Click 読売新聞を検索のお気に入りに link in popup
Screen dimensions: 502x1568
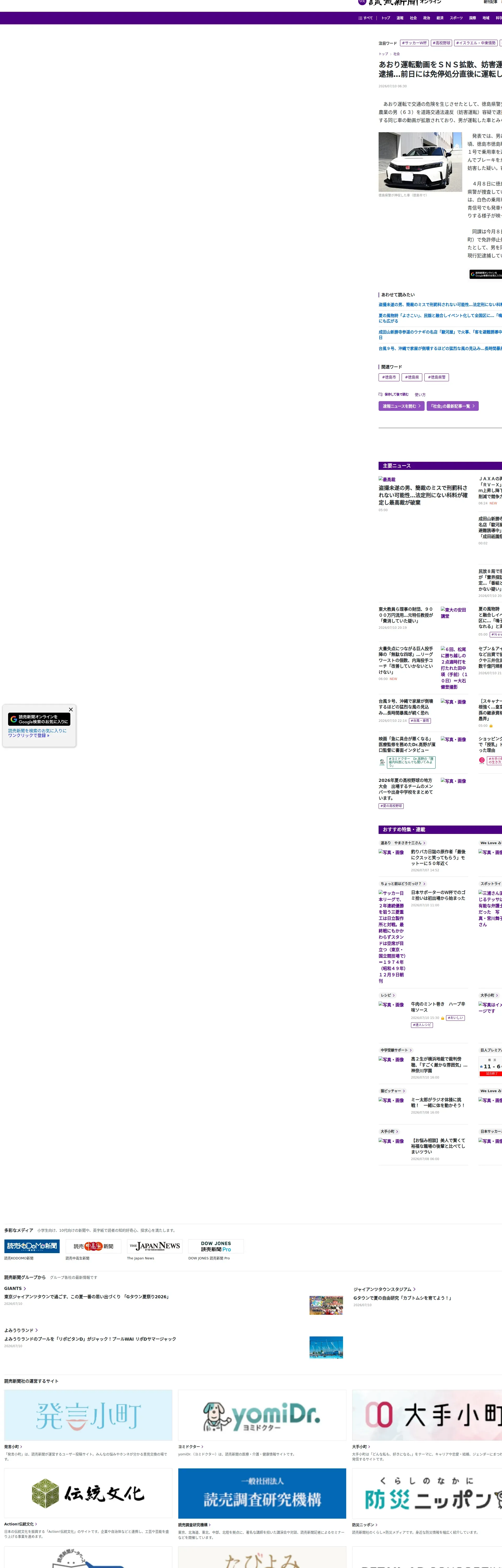click(x=37, y=730)
